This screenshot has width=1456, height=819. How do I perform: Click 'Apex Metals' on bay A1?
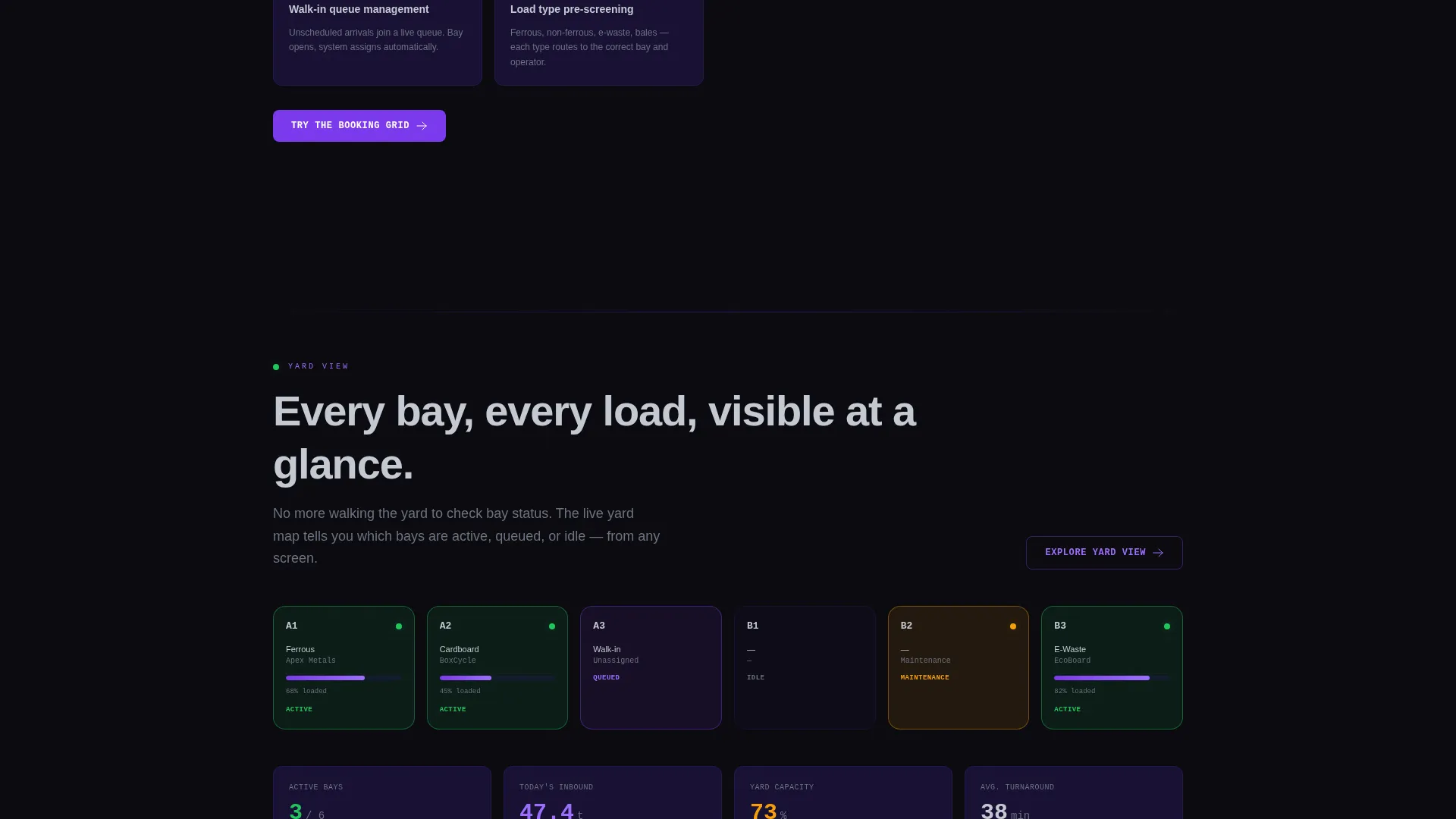pos(311,661)
